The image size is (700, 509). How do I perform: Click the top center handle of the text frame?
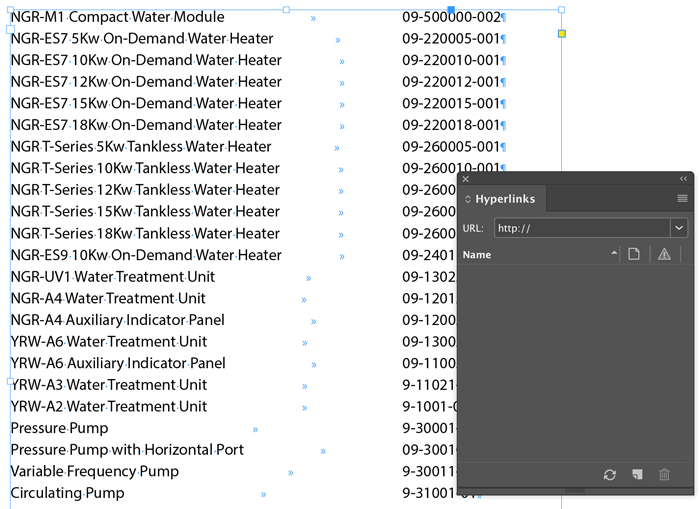(286, 9)
